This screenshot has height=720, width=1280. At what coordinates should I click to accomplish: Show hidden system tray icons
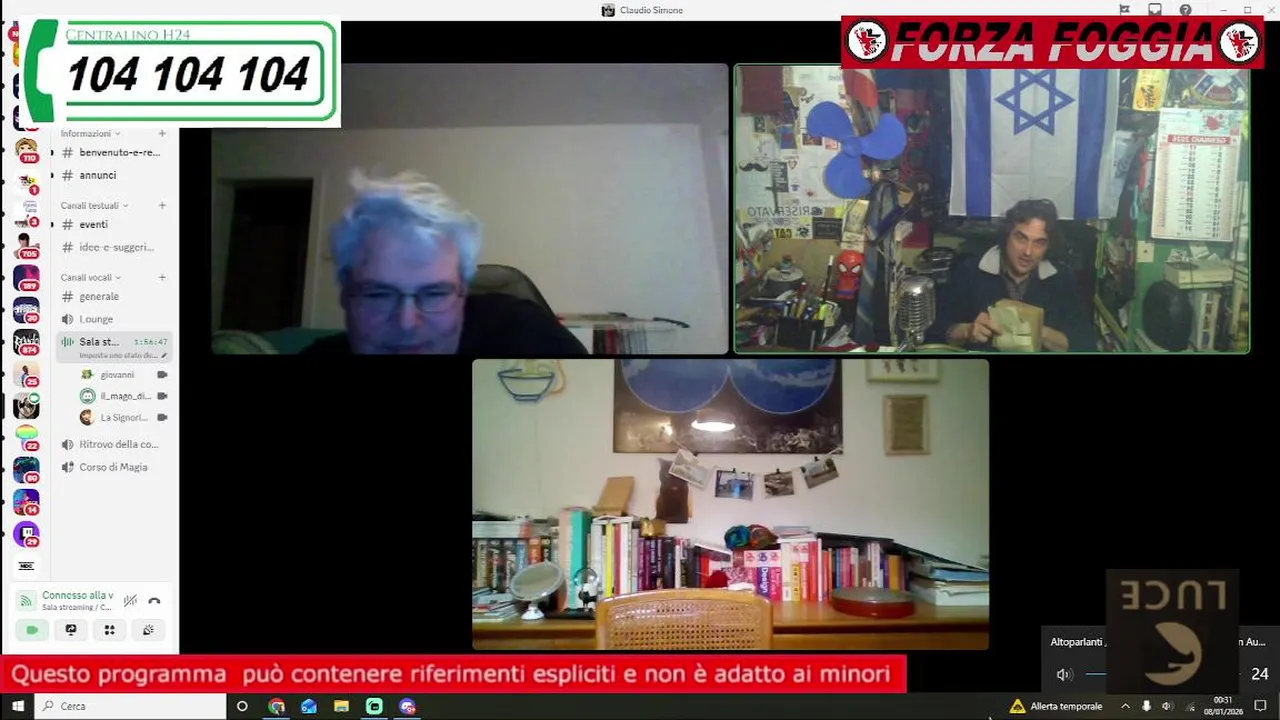coord(1125,706)
